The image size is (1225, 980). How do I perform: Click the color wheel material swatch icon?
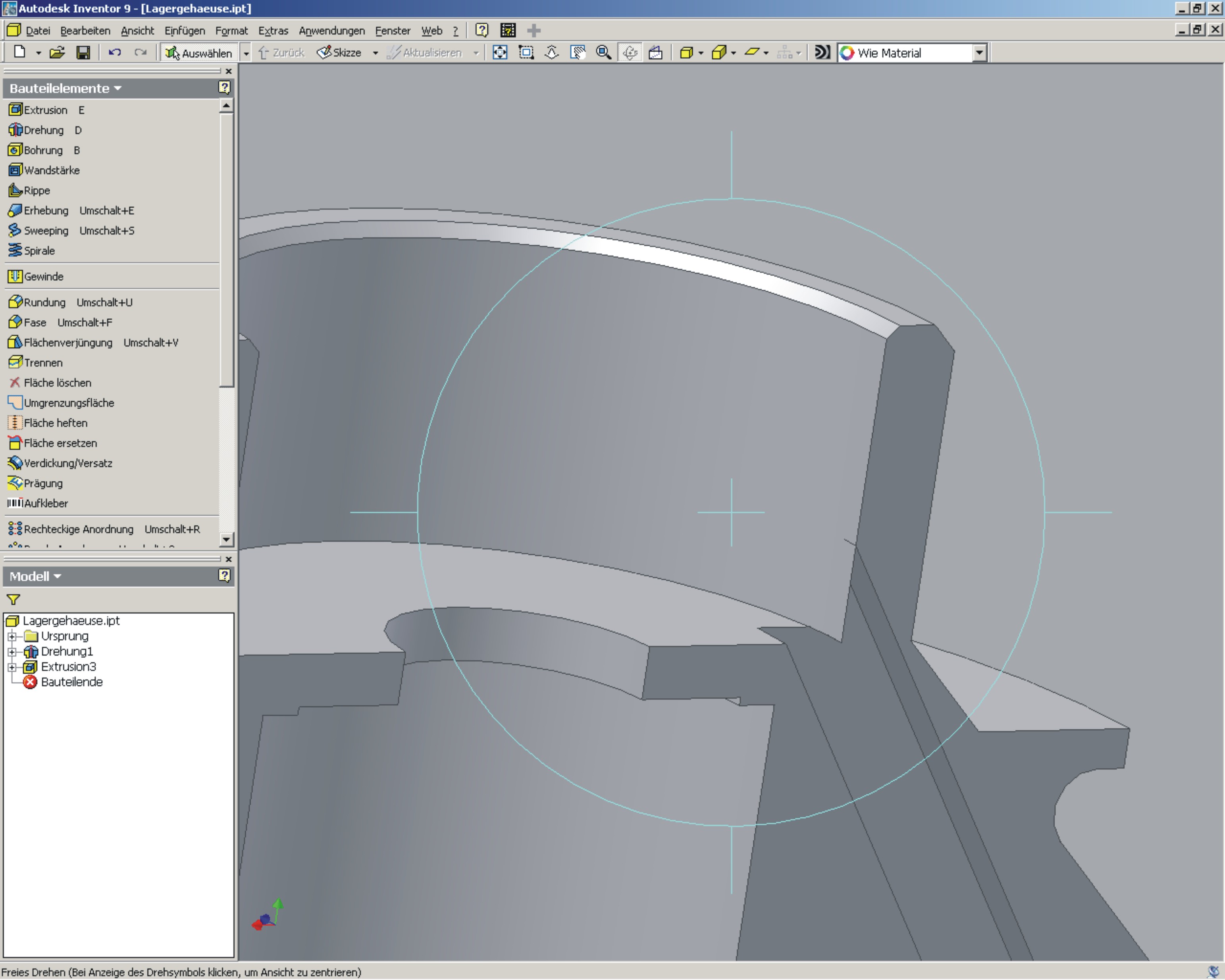click(x=847, y=53)
